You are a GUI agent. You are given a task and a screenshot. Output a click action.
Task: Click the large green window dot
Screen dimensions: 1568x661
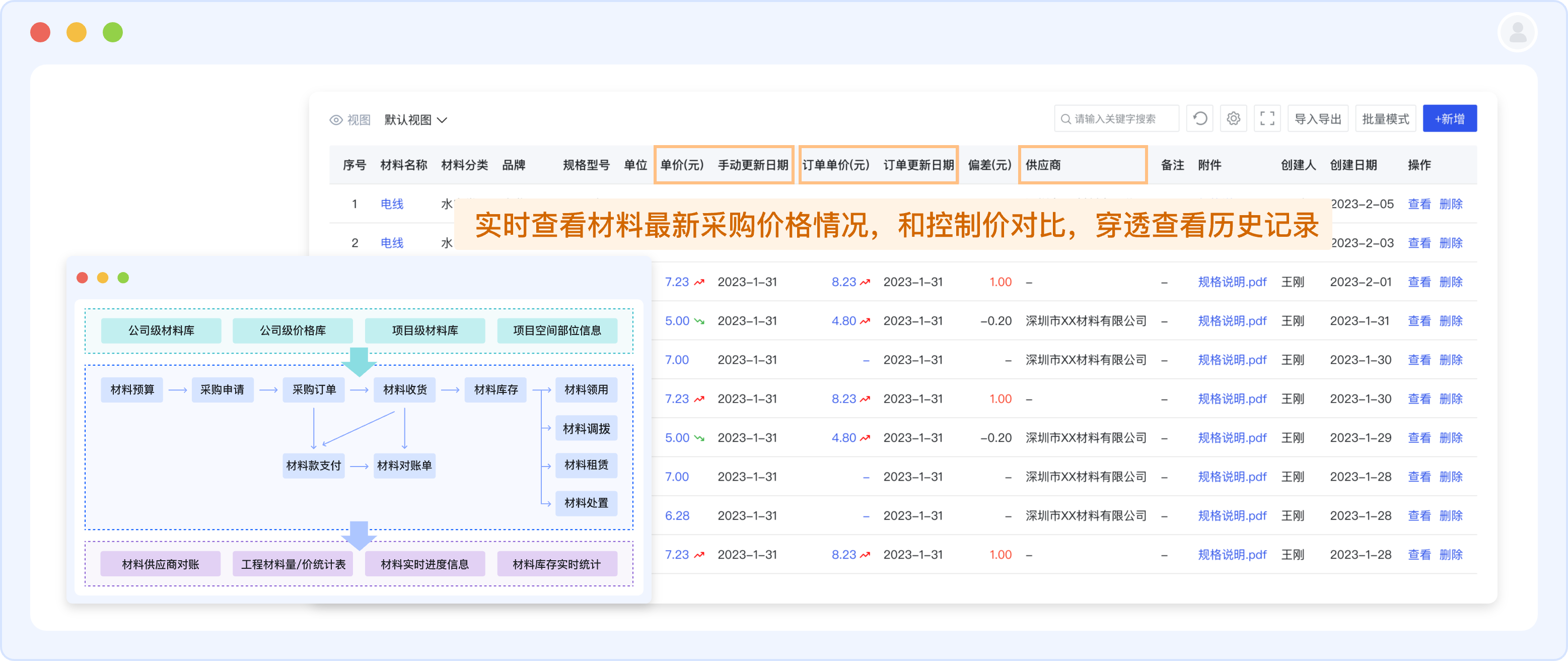[113, 32]
